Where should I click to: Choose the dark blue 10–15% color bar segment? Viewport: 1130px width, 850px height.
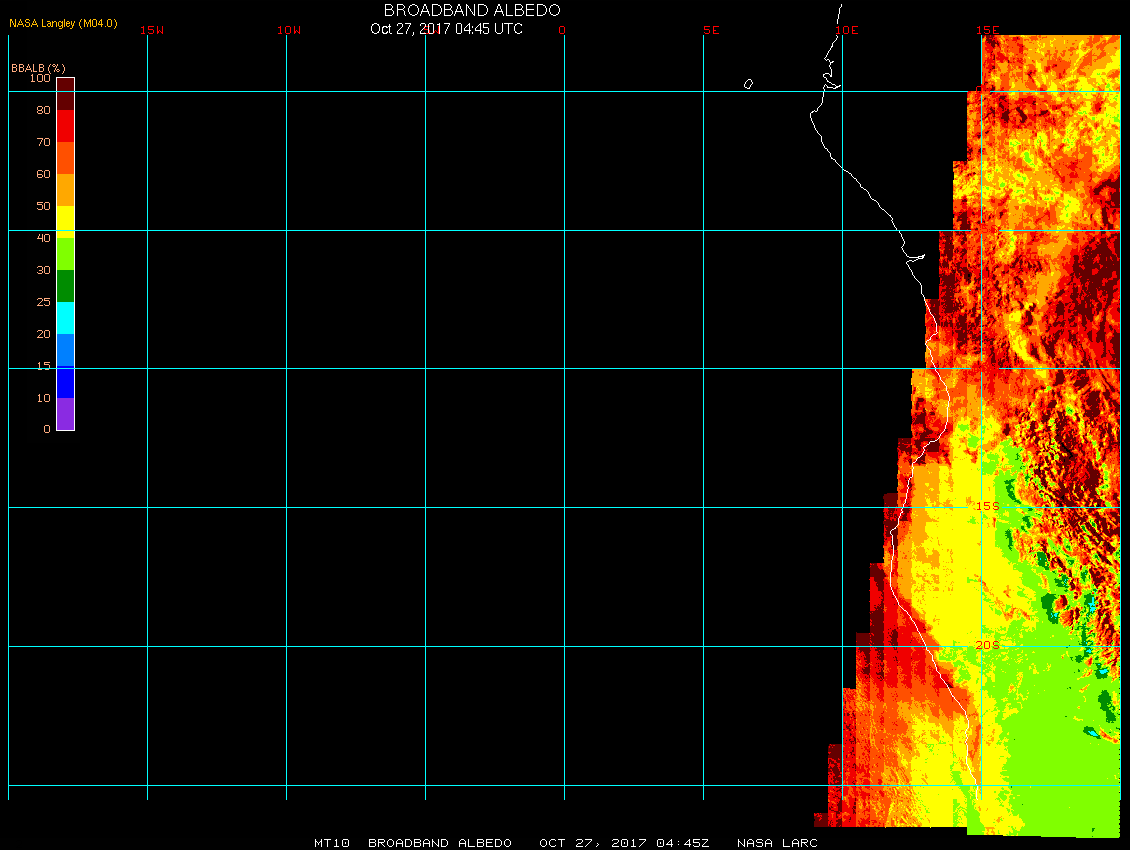(65, 382)
